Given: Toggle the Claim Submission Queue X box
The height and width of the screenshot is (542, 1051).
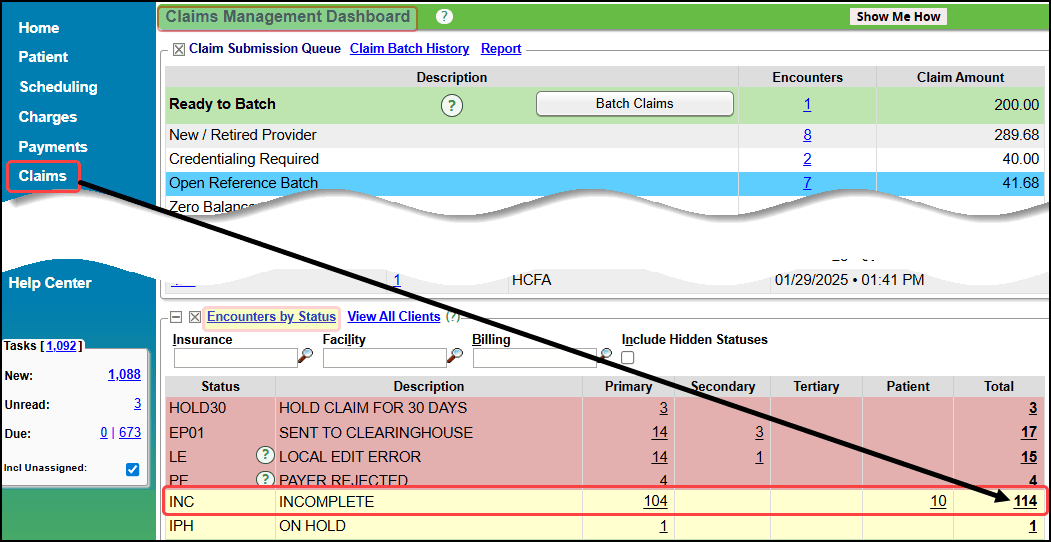Looking at the screenshot, I should click(179, 49).
